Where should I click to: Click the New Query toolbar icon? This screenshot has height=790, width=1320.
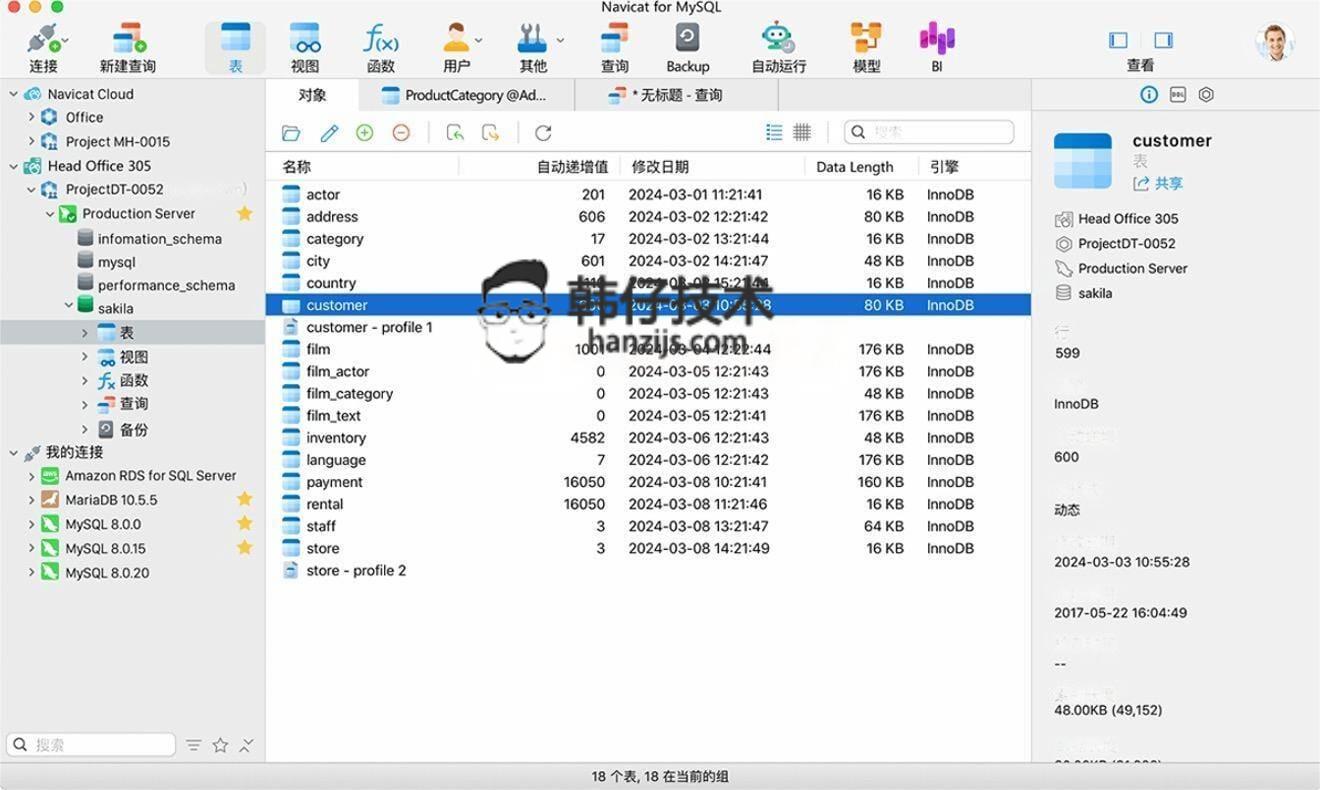point(127,47)
